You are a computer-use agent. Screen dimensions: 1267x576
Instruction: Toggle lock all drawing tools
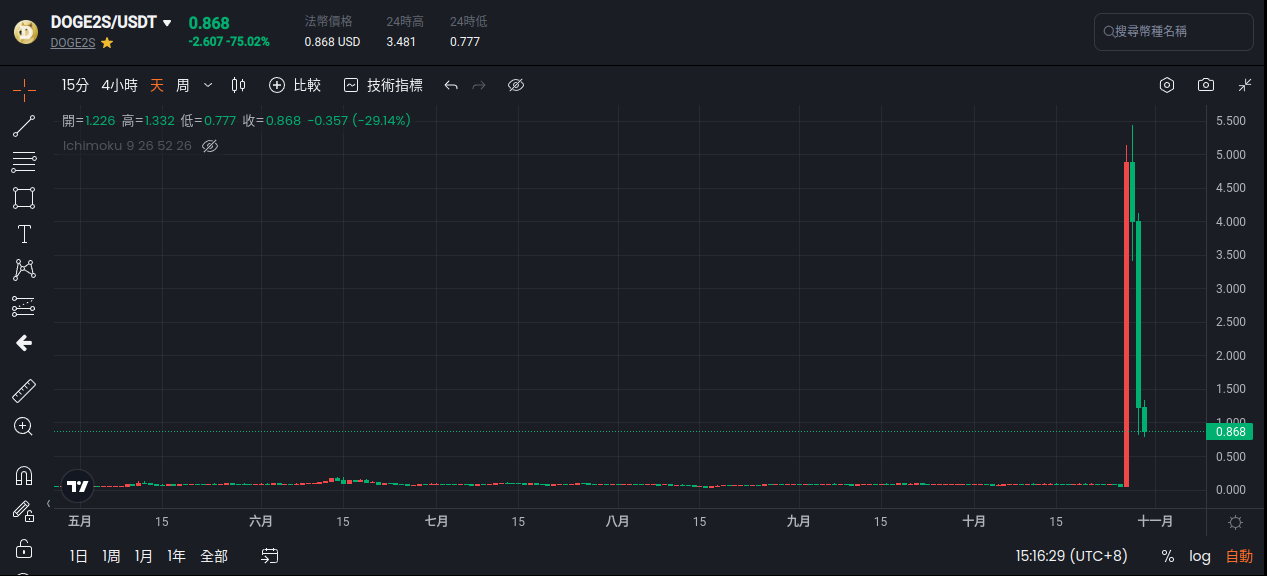click(x=24, y=548)
